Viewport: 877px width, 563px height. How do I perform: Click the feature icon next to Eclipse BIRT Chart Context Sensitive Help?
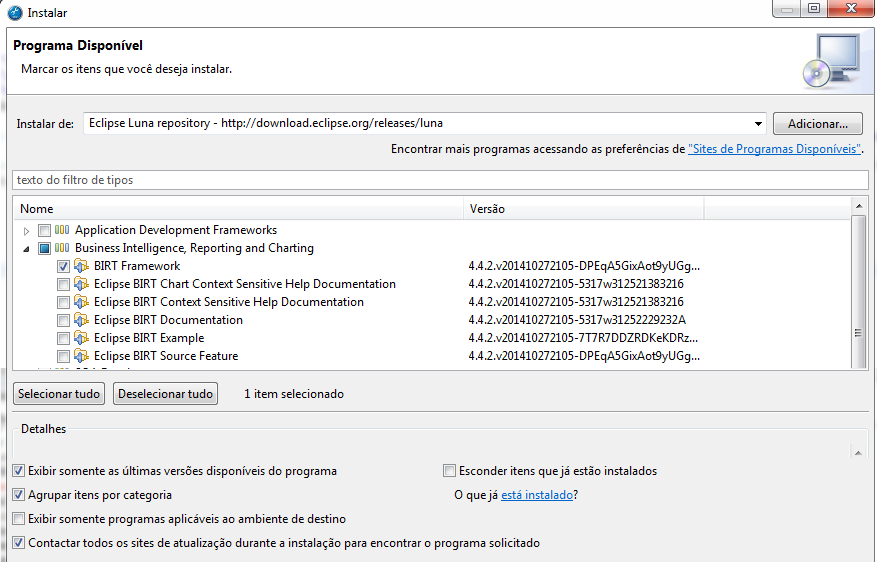[x=82, y=284]
